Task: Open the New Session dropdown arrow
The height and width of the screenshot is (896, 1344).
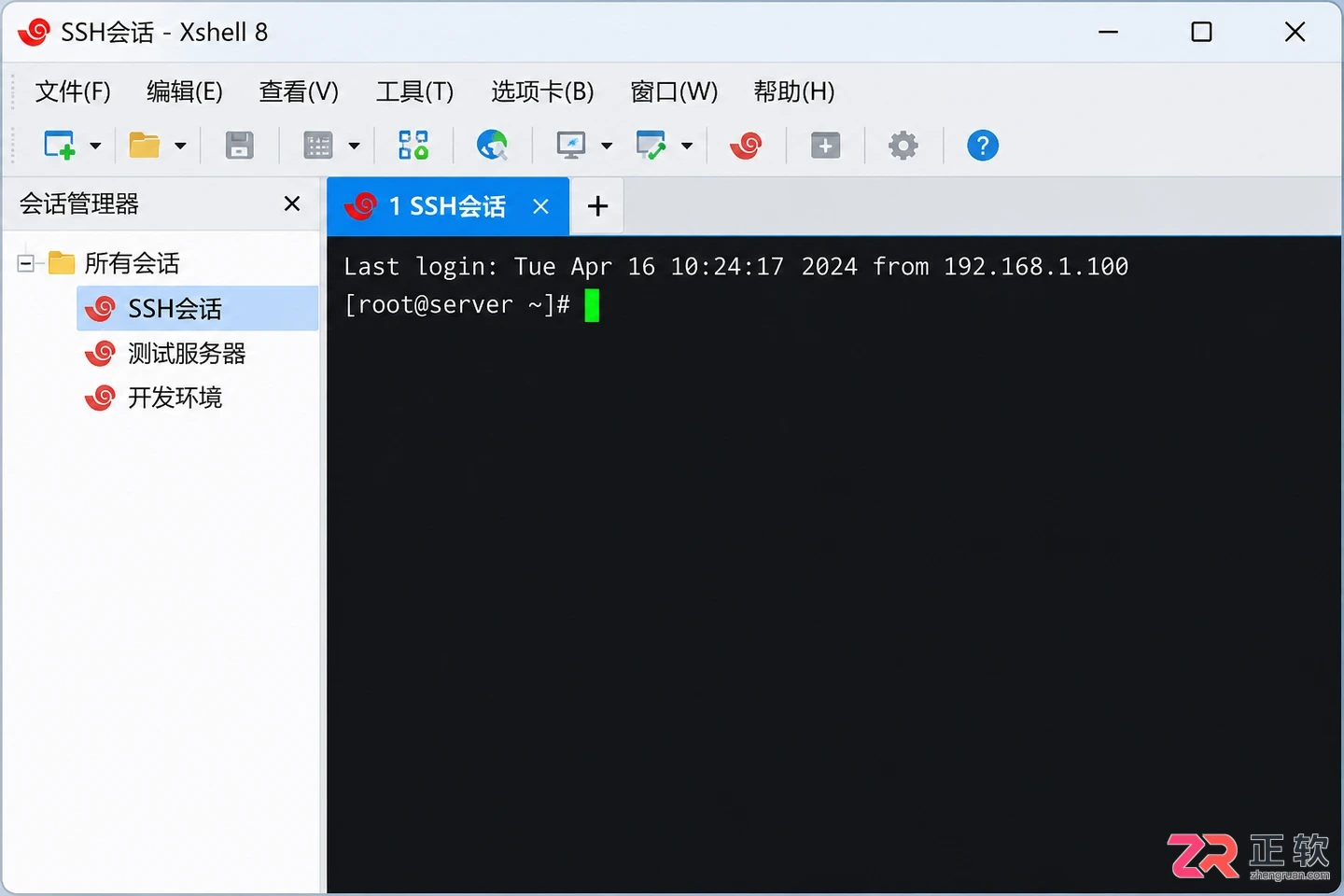Action: pos(95,146)
